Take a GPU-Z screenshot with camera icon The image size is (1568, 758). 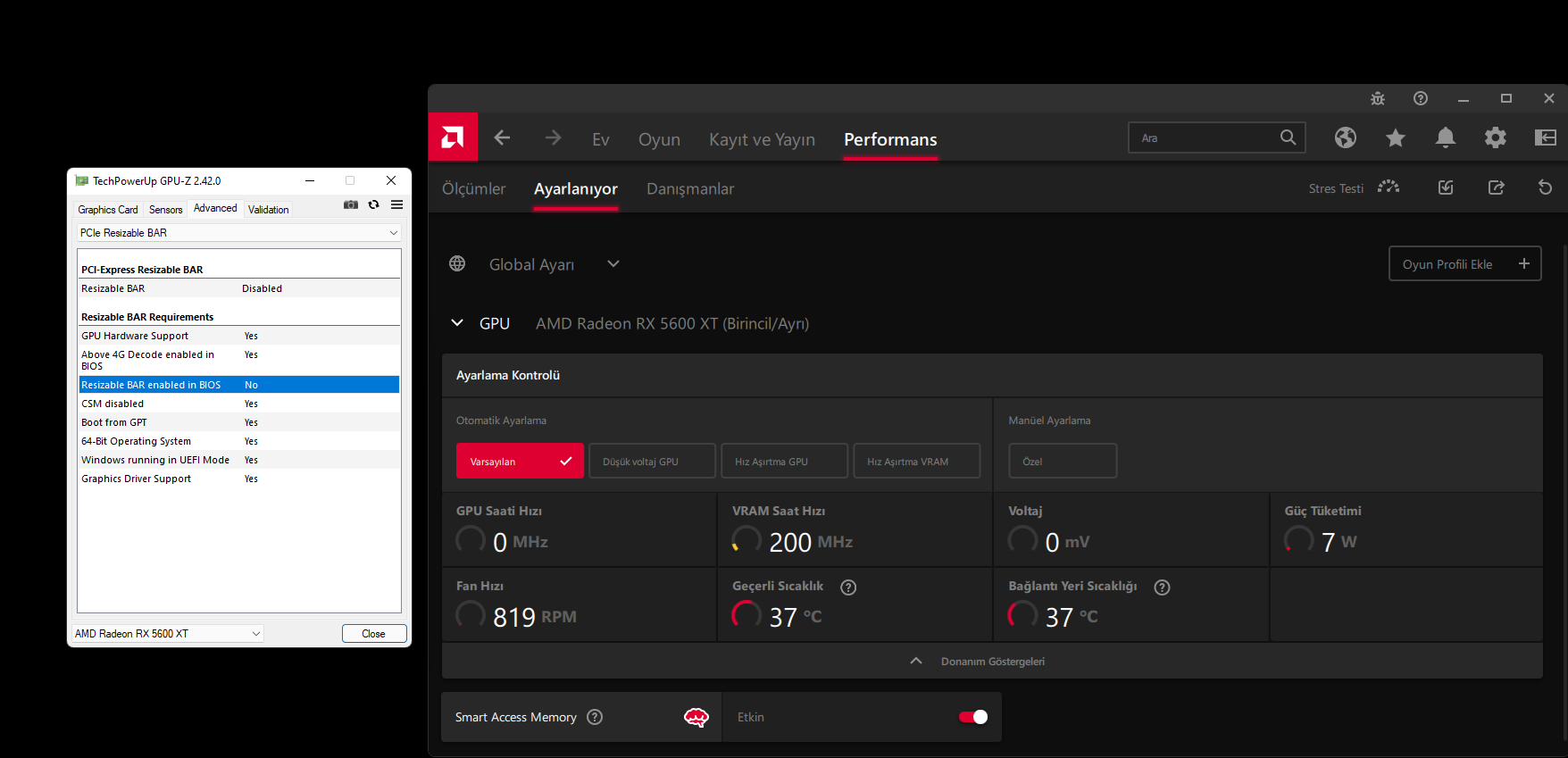click(351, 204)
